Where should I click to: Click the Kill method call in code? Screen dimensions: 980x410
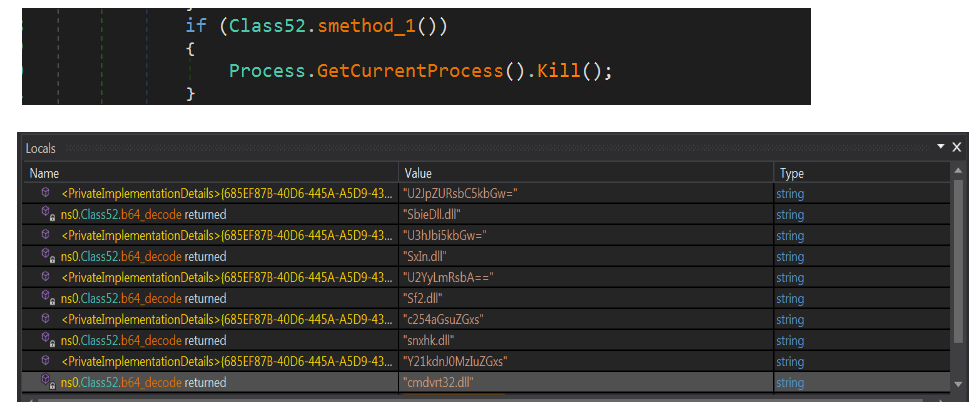click(554, 71)
